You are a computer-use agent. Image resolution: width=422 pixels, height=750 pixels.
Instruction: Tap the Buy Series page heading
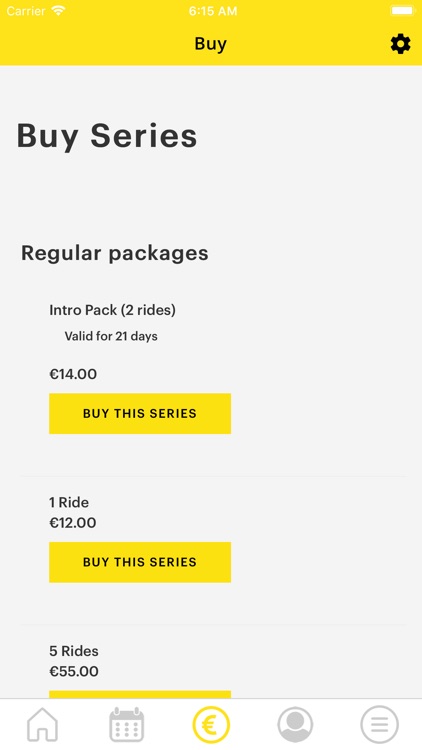[x=107, y=136]
